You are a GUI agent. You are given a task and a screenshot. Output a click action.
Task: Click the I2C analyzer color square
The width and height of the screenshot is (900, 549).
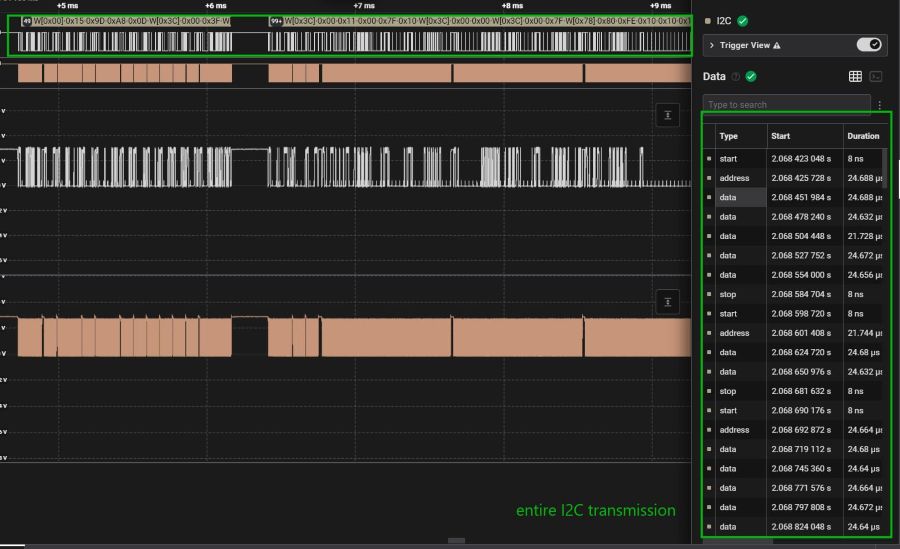tap(708, 21)
